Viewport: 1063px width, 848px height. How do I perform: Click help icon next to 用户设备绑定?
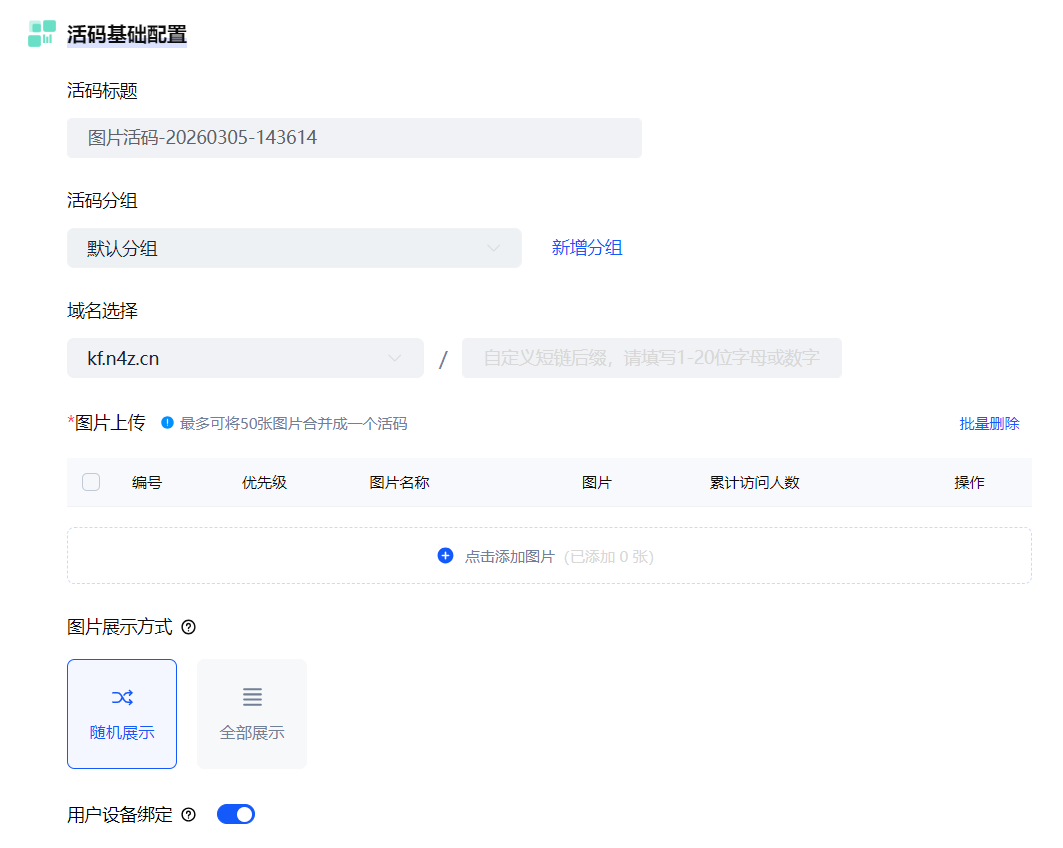point(188,815)
